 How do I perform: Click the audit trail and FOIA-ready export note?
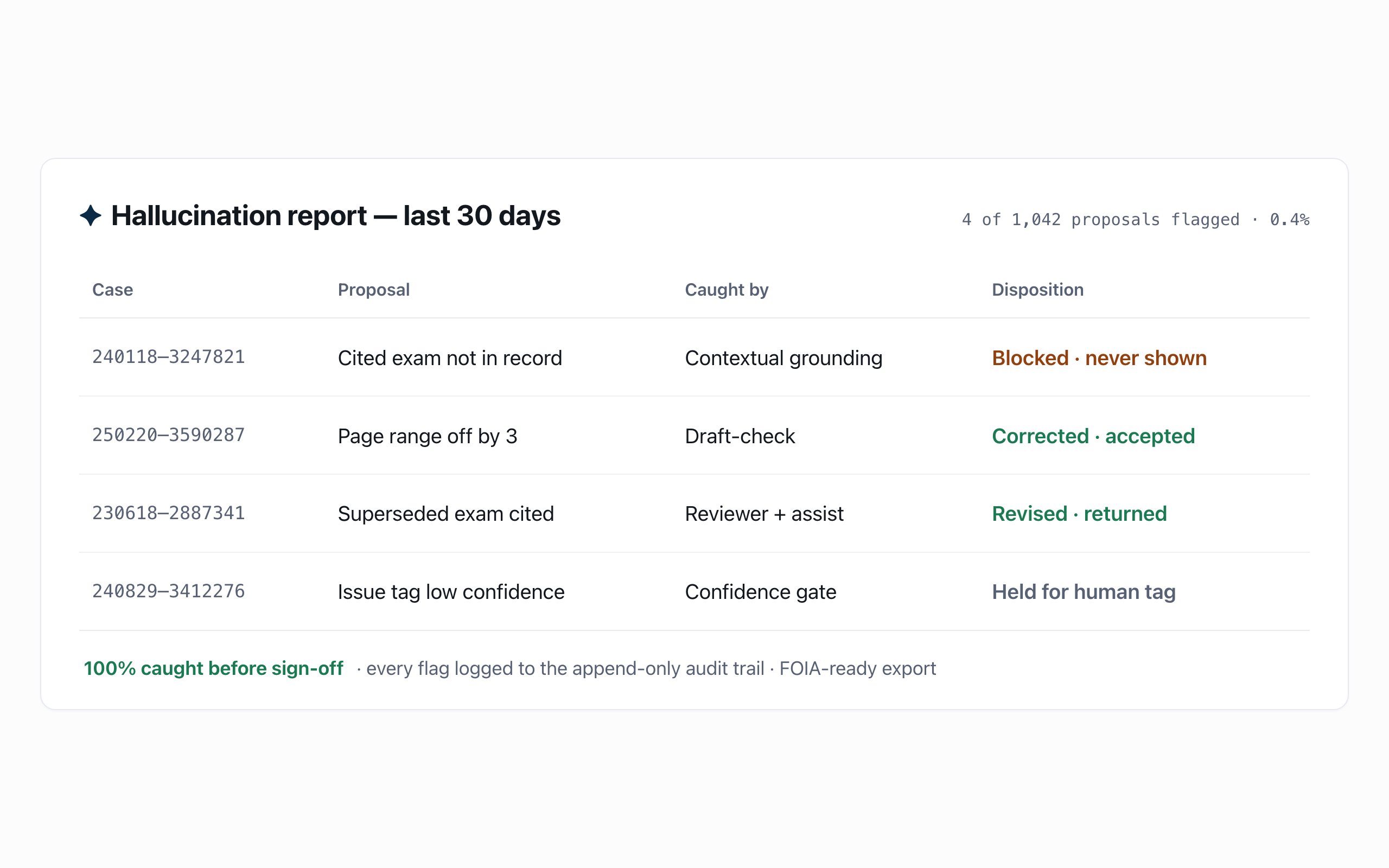[x=646, y=668]
